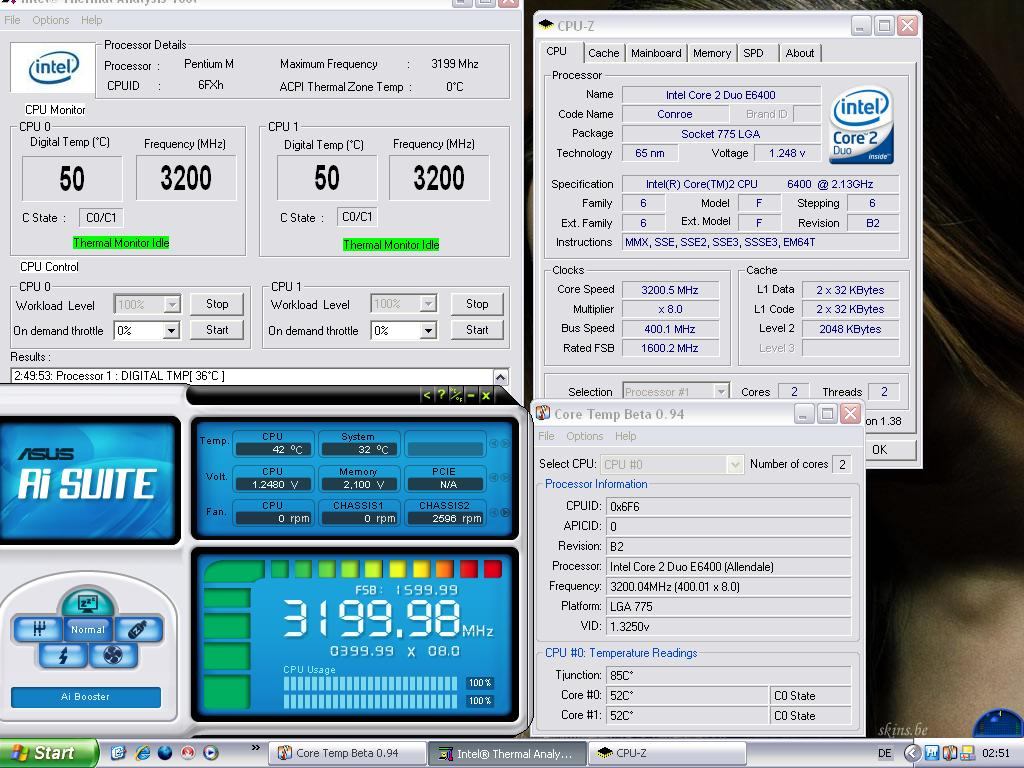Image resolution: width=1024 pixels, height=768 pixels.
Task: Switch to the SPD tab in CPU-Z
Action: point(753,53)
